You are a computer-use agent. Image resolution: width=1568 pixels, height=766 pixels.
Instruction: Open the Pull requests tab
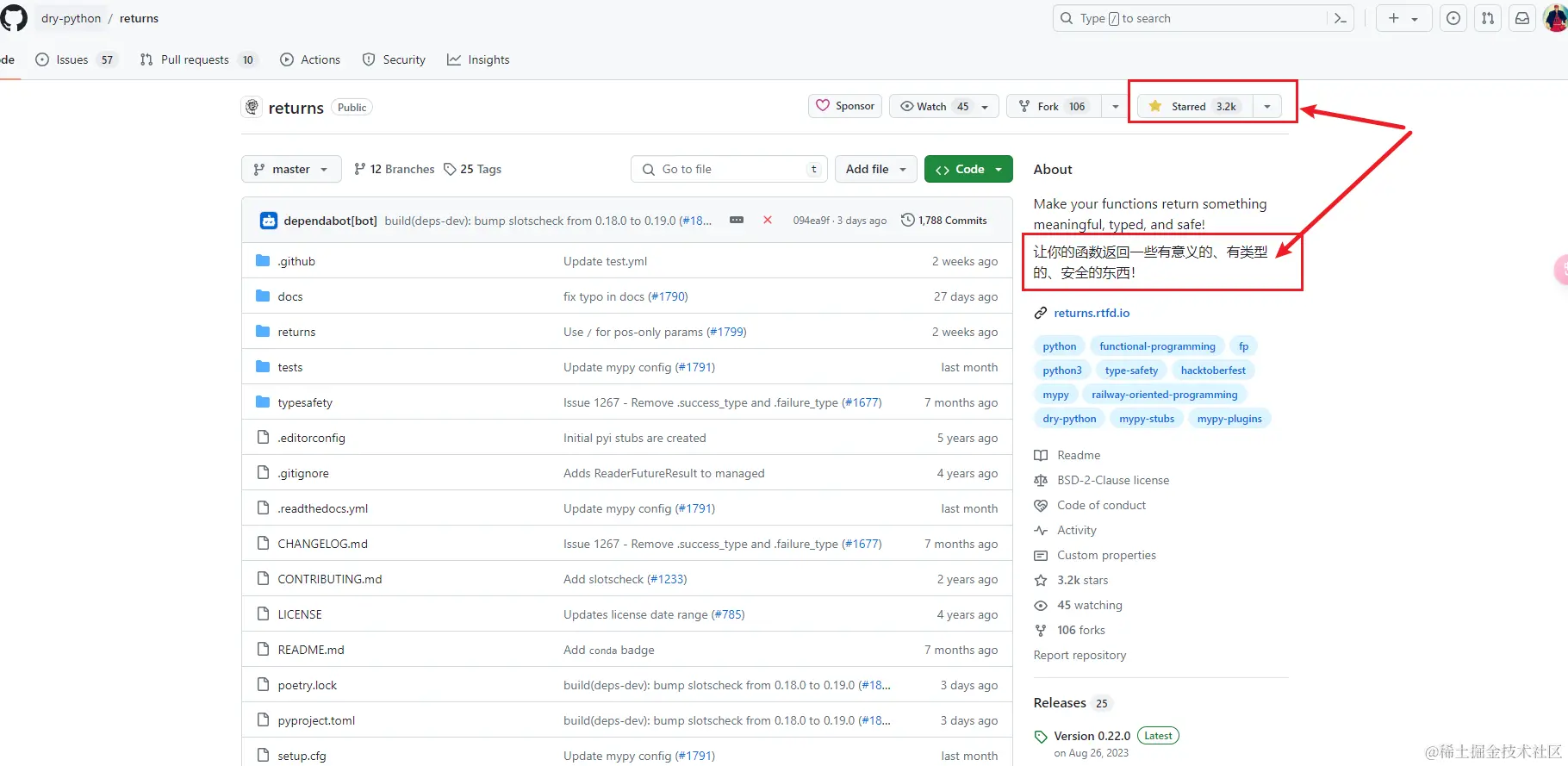(198, 59)
